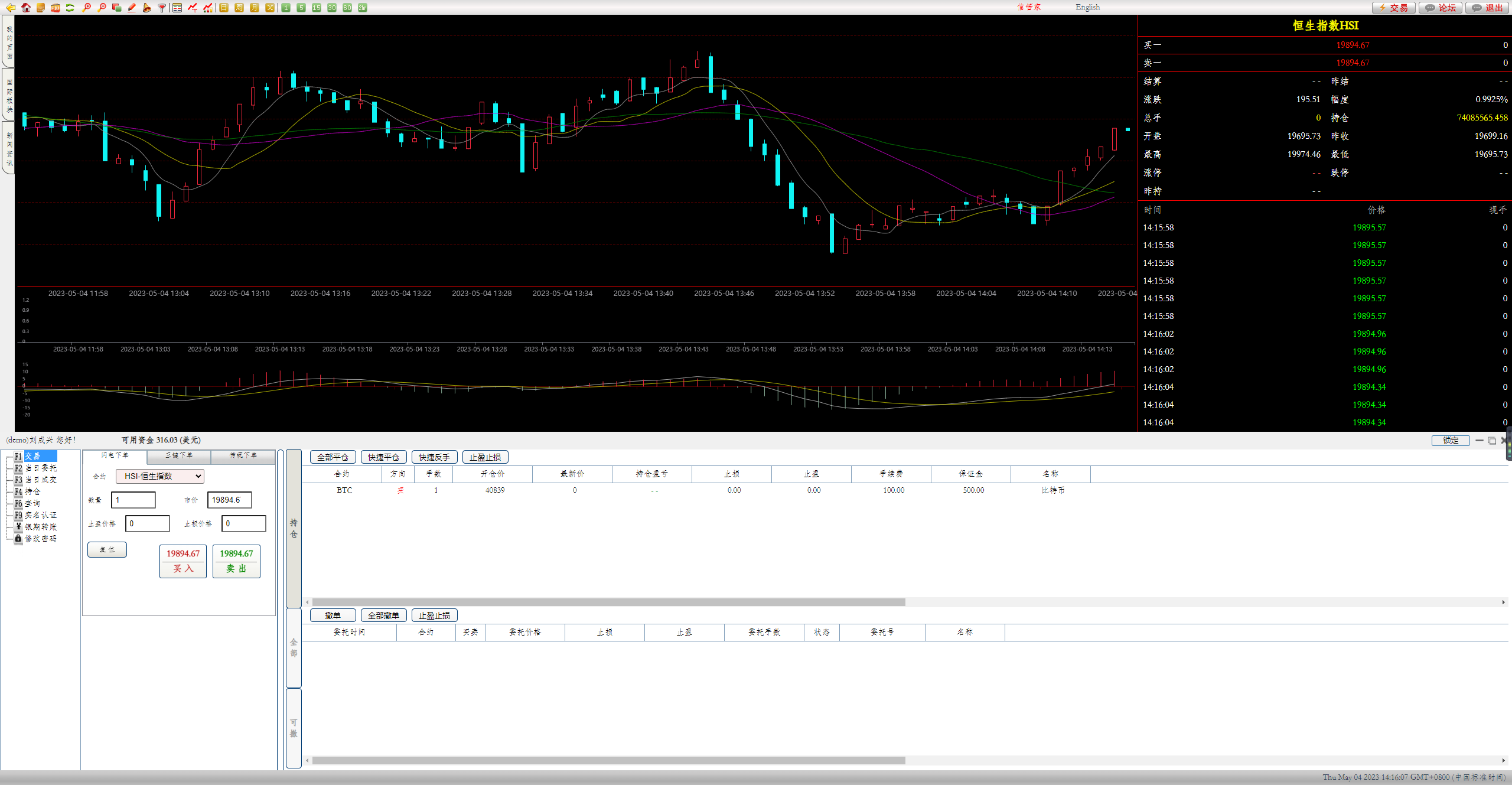The width and height of the screenshot is (1512, 785).
Task: Open 修改密码 change password item
Action: (x=35, y=539)
